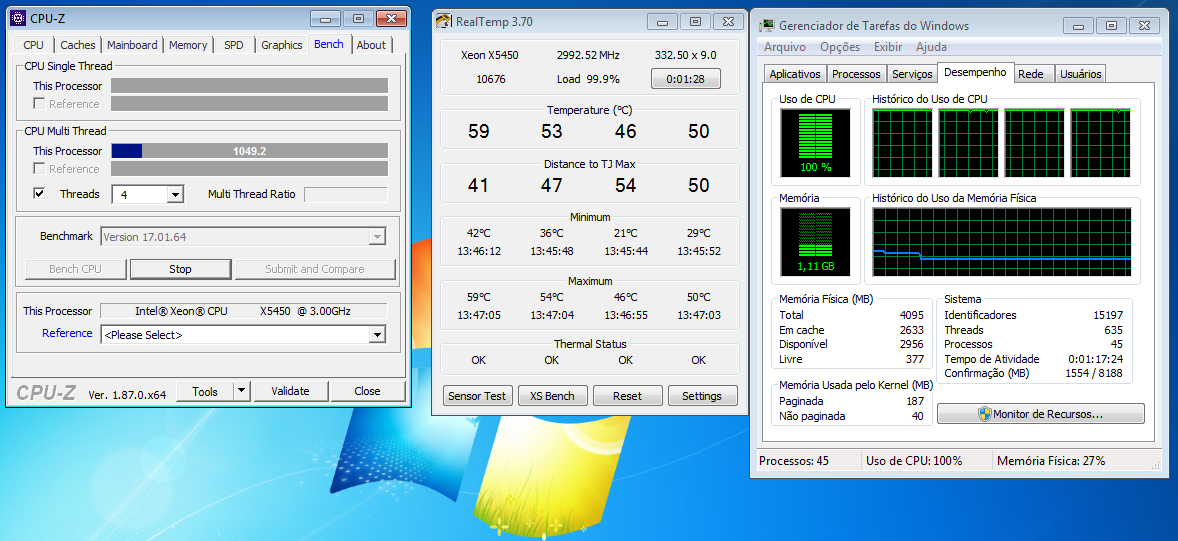Reset RealTemp min/max values
The width and height of the screenshot is (1178, 541).
(627, 396)
